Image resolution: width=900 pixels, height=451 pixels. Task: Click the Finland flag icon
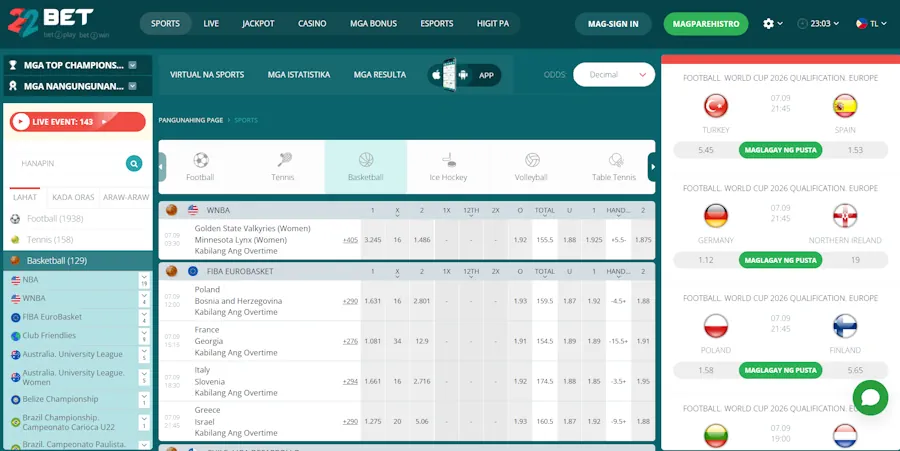[845, 326]
